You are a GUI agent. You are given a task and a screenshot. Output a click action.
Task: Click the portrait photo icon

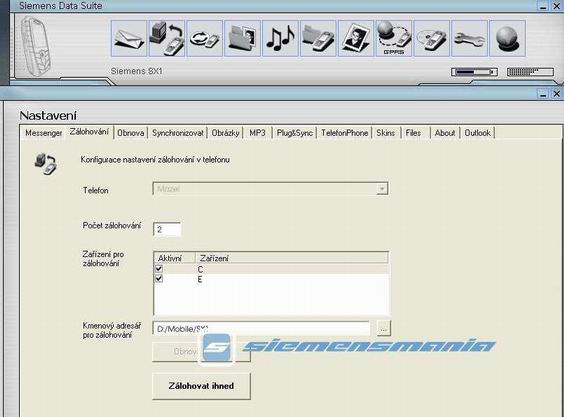tap(356, 38)
